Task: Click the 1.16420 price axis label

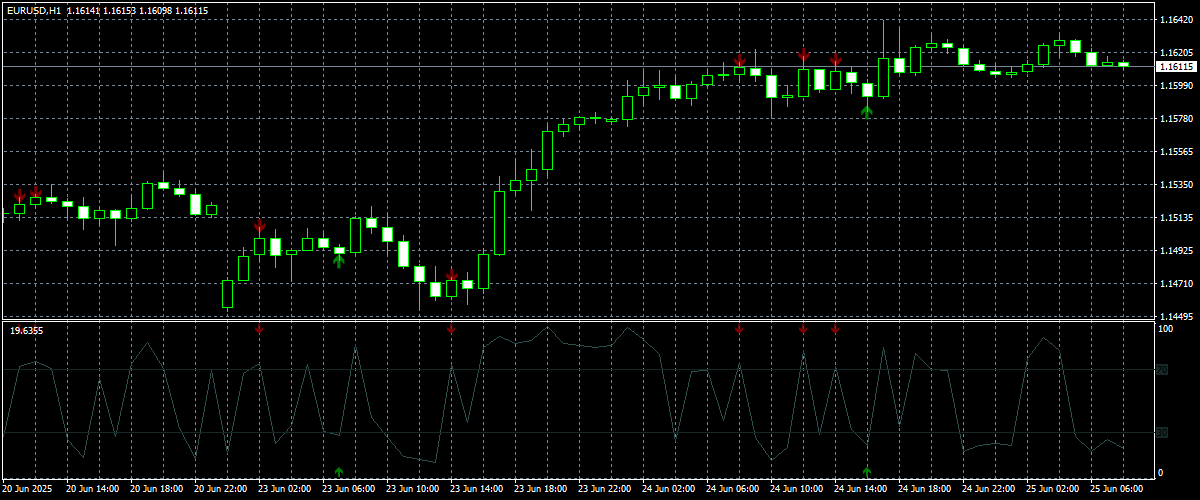Action: click(x=1176, y=20)
